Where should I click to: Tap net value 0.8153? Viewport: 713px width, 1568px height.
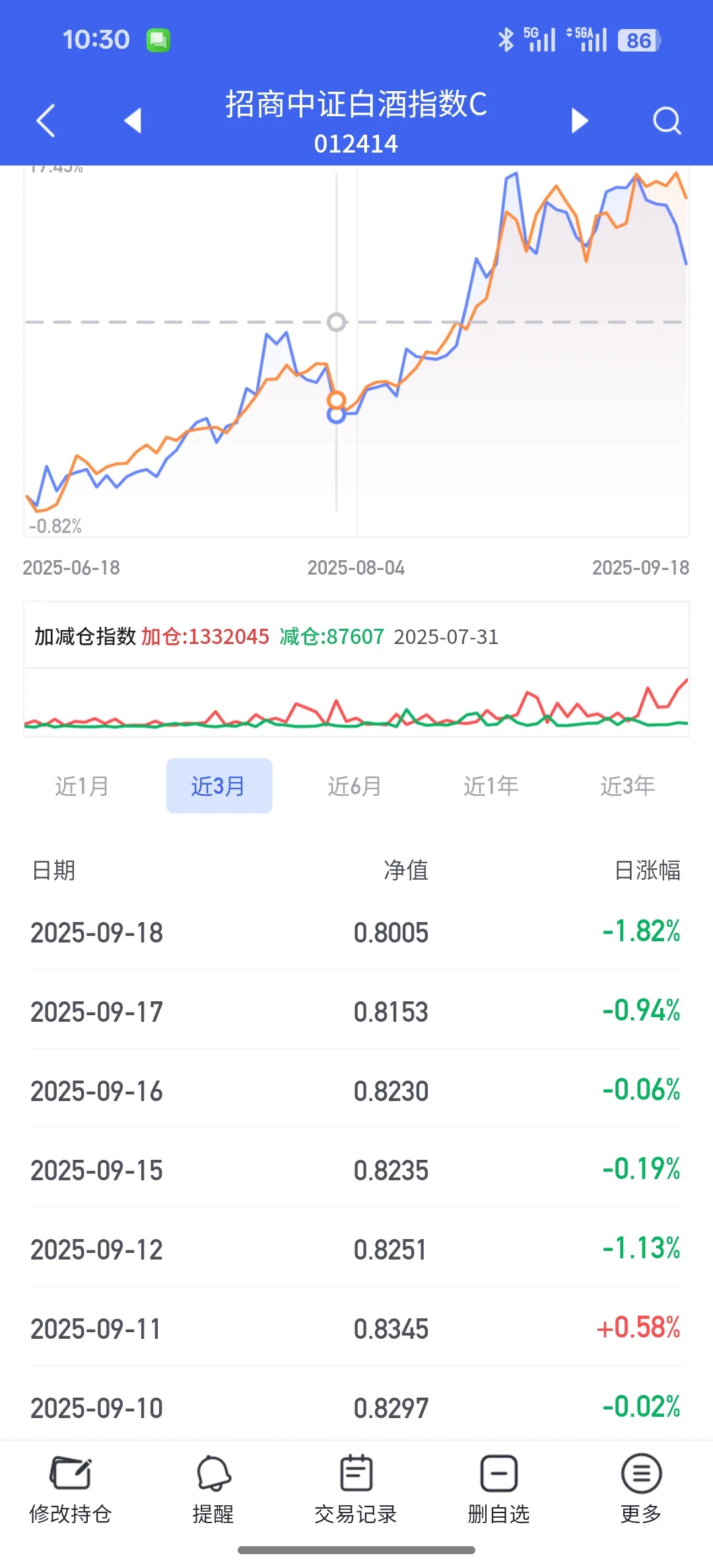tap(391, 1013)
